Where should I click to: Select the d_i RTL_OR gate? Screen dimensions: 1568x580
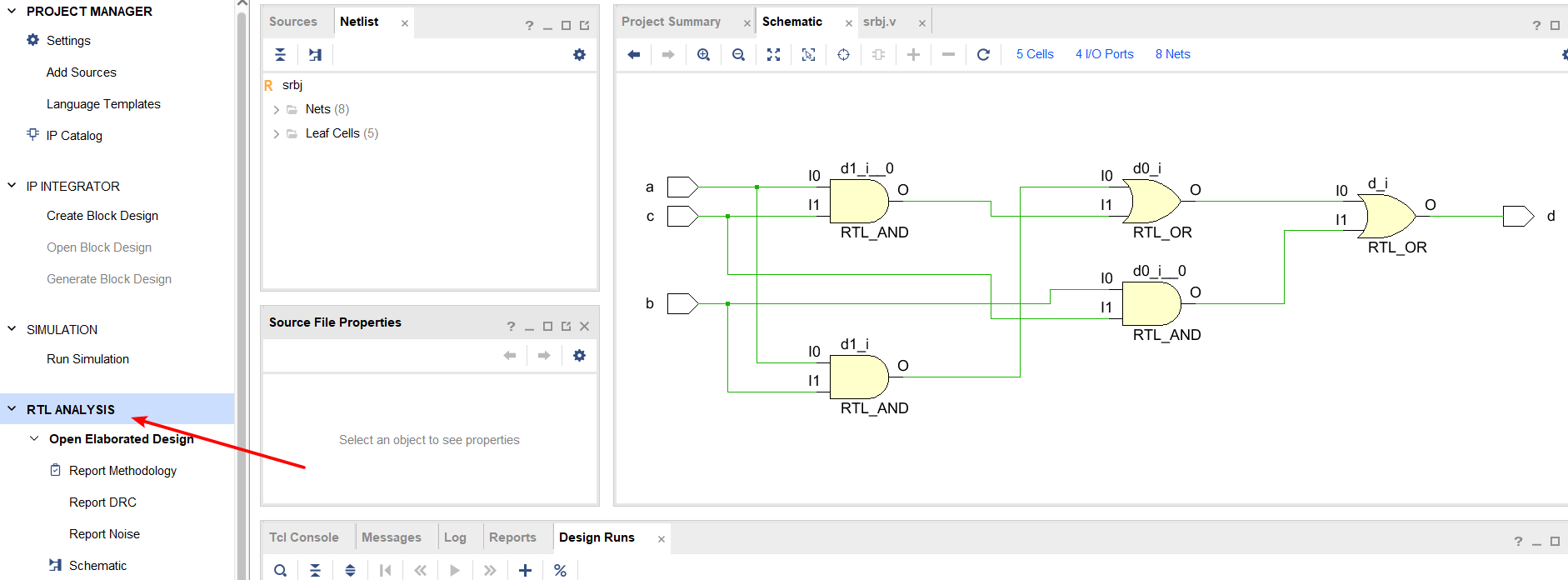click(1386, 217)
